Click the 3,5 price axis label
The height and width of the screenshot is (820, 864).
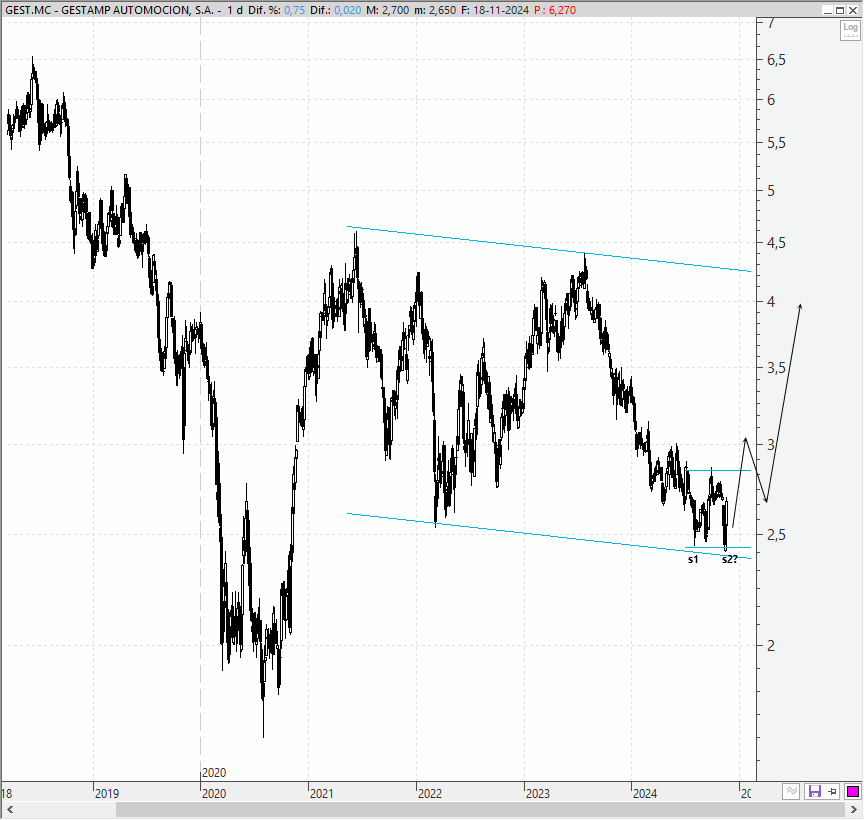(x=776, y=368)
